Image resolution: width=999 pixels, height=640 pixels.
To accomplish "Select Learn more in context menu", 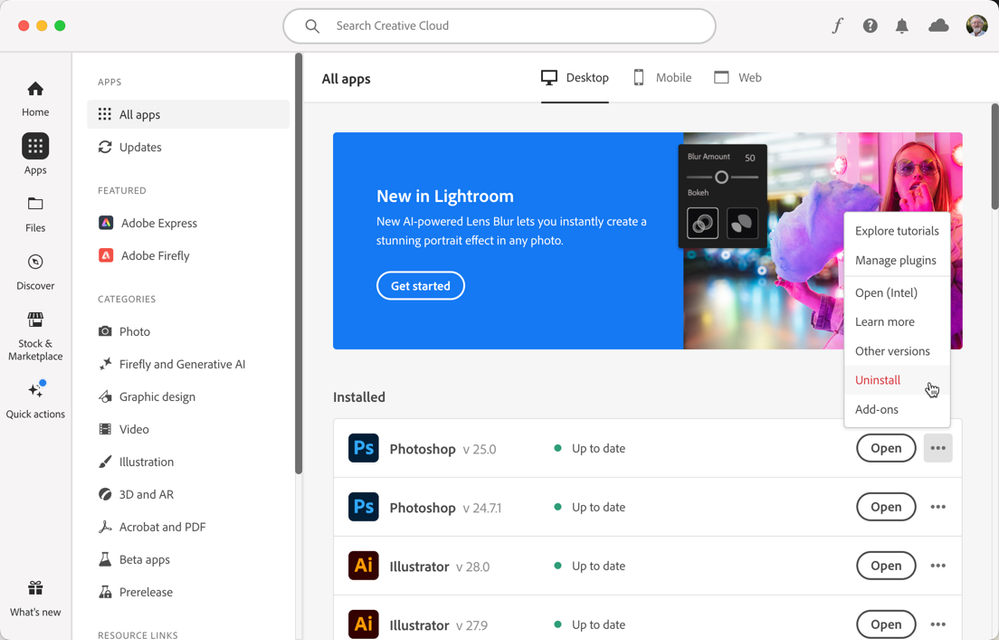I will click(x=896, y=322).
